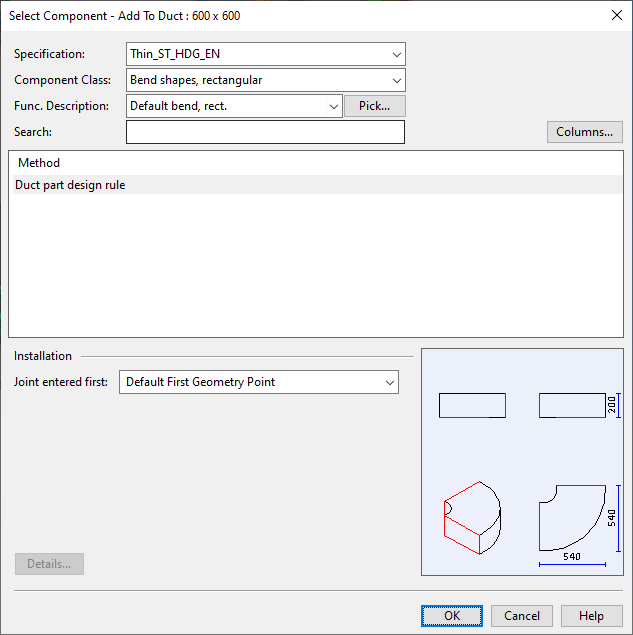Open the Columns... settings button

coord(584,132)
